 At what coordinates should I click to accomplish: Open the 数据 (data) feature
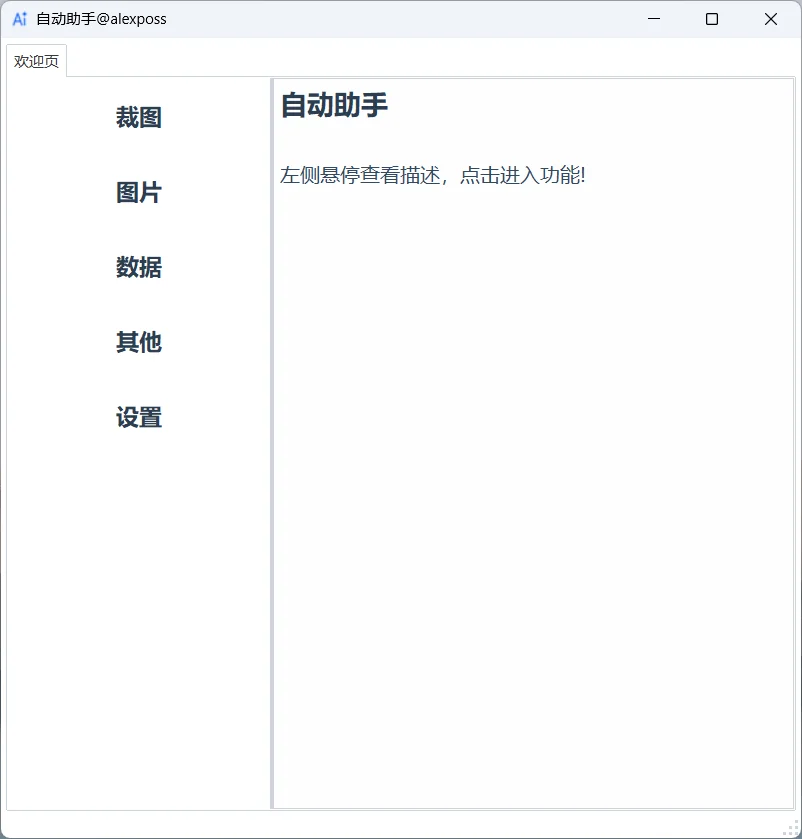pyautogui.click(x=137, y=267)
